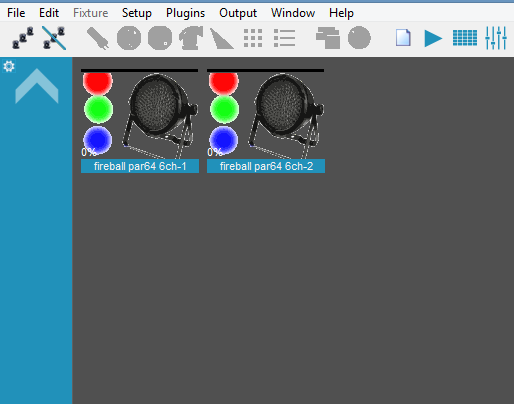The width and height of the screenshot is (514, 404).
Task: Select the grid view icon in toolbar
Action: tap(253, 38)
